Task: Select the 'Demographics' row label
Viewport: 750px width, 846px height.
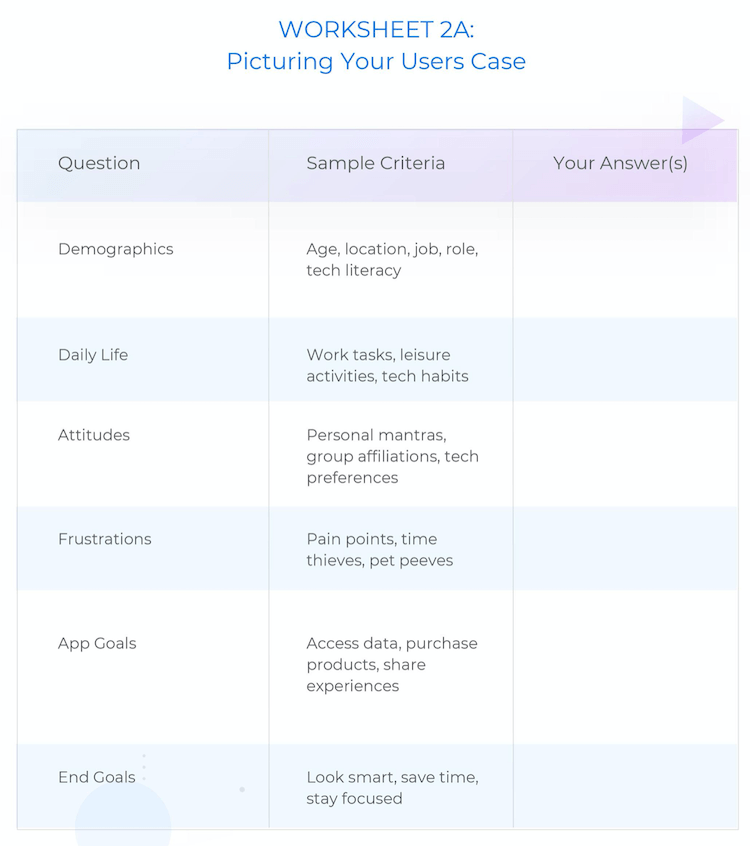Action: pyautogui.click(x=115, y=249)
